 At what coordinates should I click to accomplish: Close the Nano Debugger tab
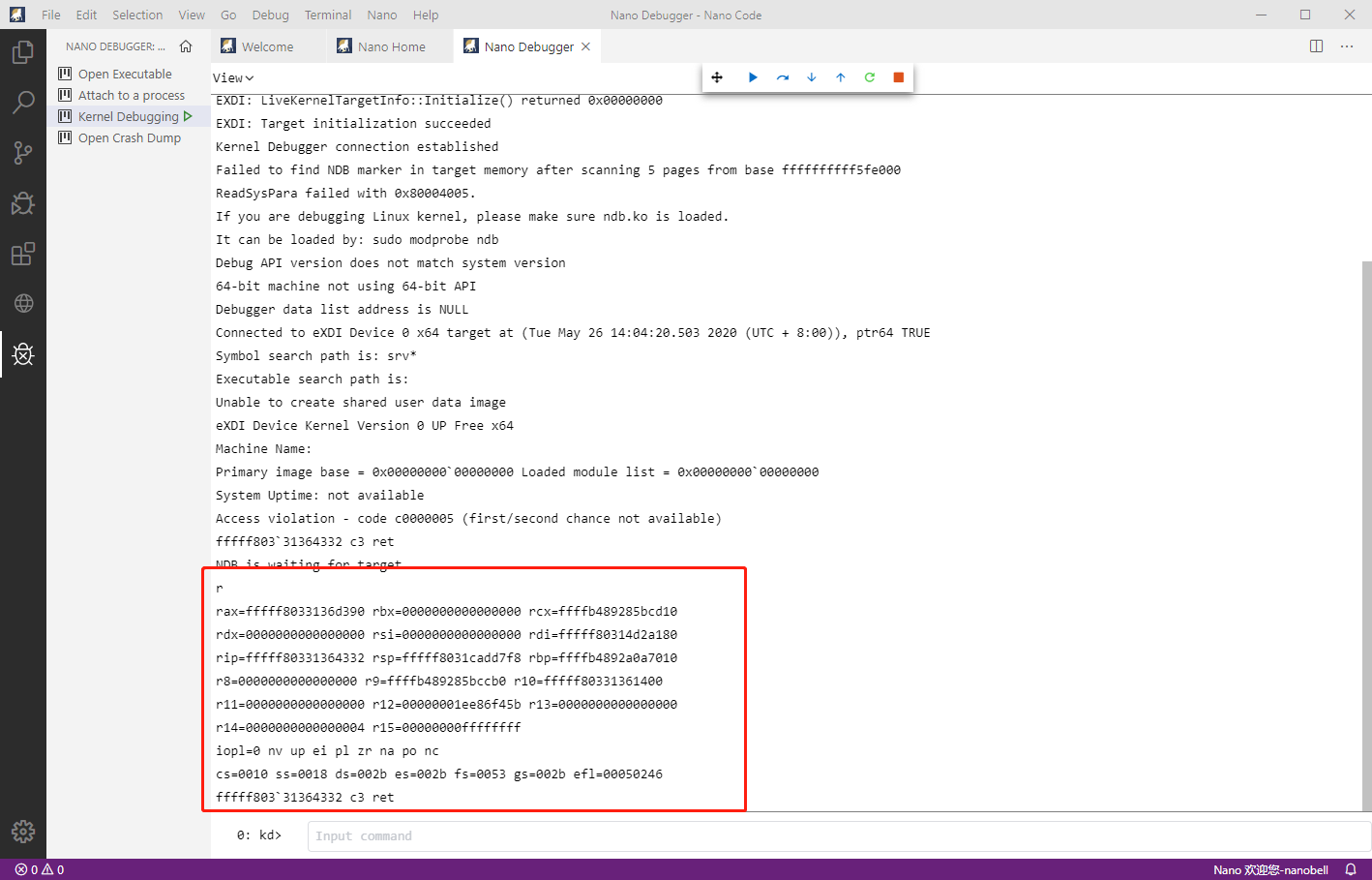(585, 46)
